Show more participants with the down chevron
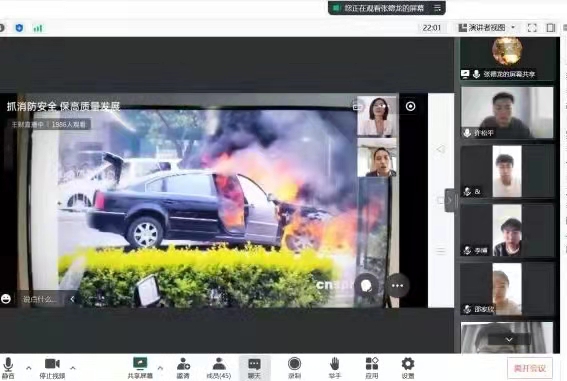 coord(509,339)
